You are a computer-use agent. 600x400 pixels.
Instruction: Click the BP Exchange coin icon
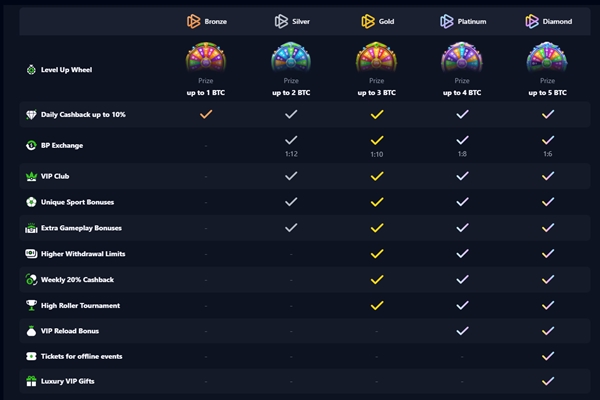(31, 145)
